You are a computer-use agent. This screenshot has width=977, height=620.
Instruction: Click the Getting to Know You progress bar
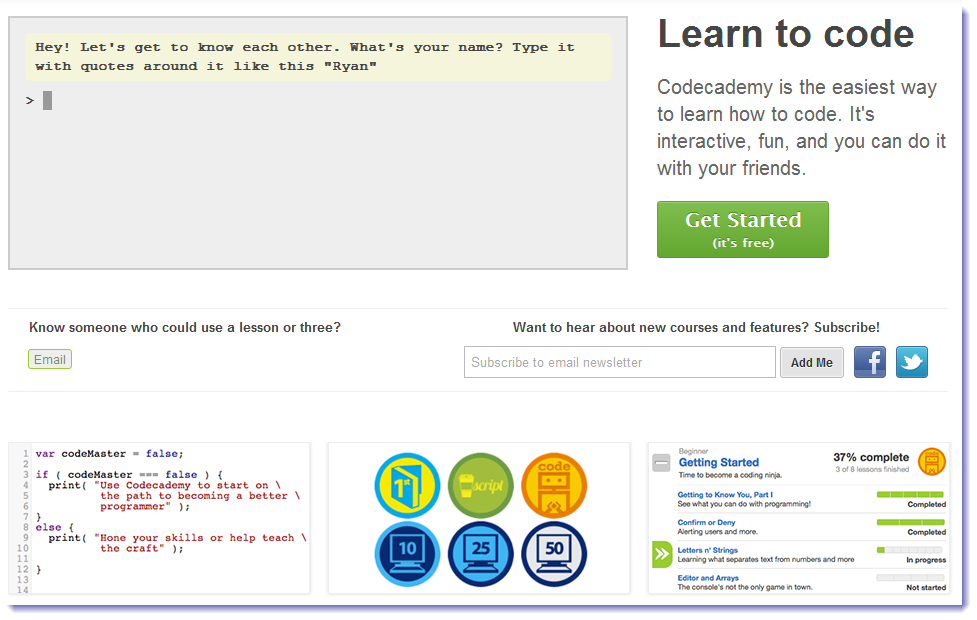click(910, 495)
